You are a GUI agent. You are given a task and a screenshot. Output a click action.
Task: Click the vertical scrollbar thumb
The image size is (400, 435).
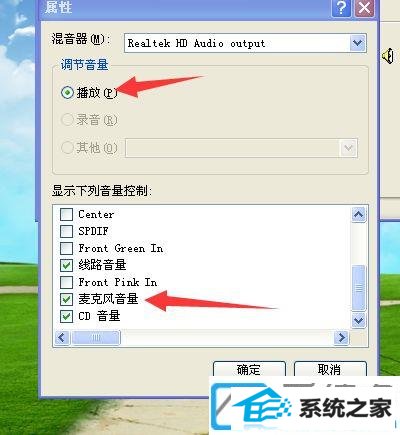[x=359, y=288]
